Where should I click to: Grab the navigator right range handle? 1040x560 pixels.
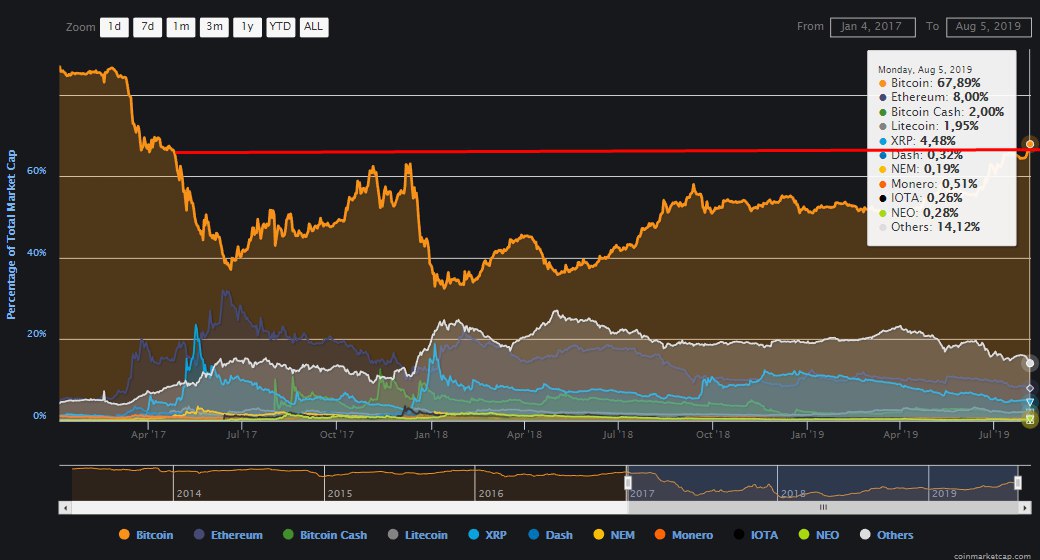(x=1018, y=482)
